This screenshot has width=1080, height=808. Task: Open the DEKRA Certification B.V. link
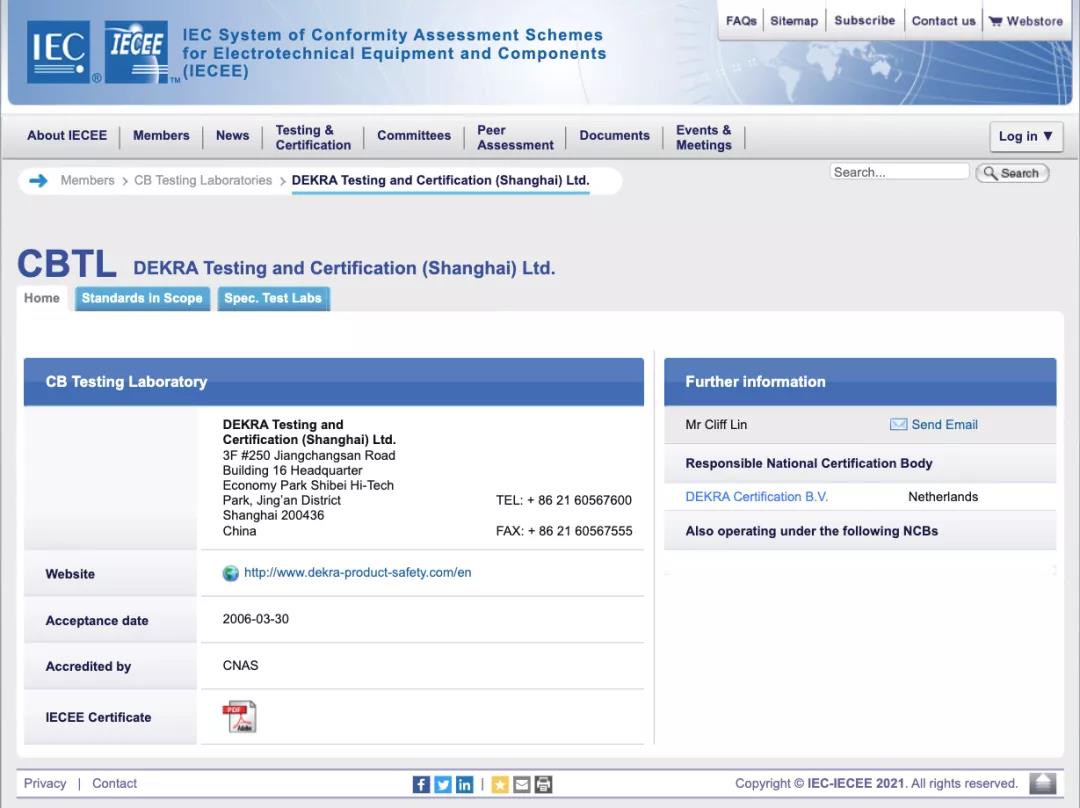[x=756, y=497]
